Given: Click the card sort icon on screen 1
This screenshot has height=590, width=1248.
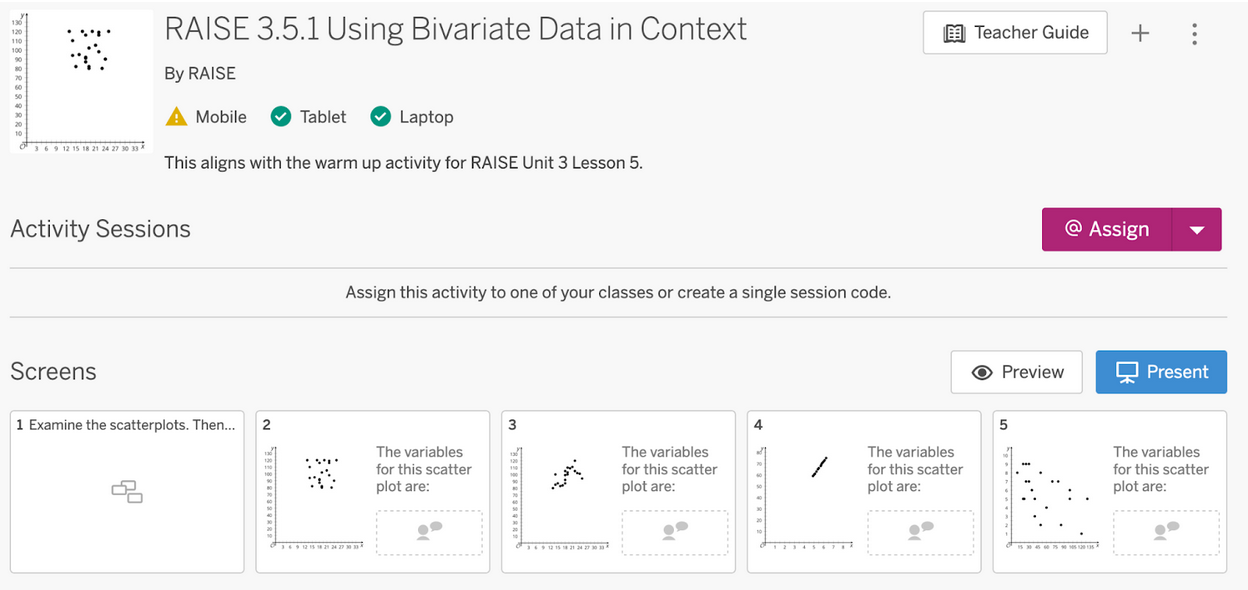Looking at the screenshot, I should (127, 491).
